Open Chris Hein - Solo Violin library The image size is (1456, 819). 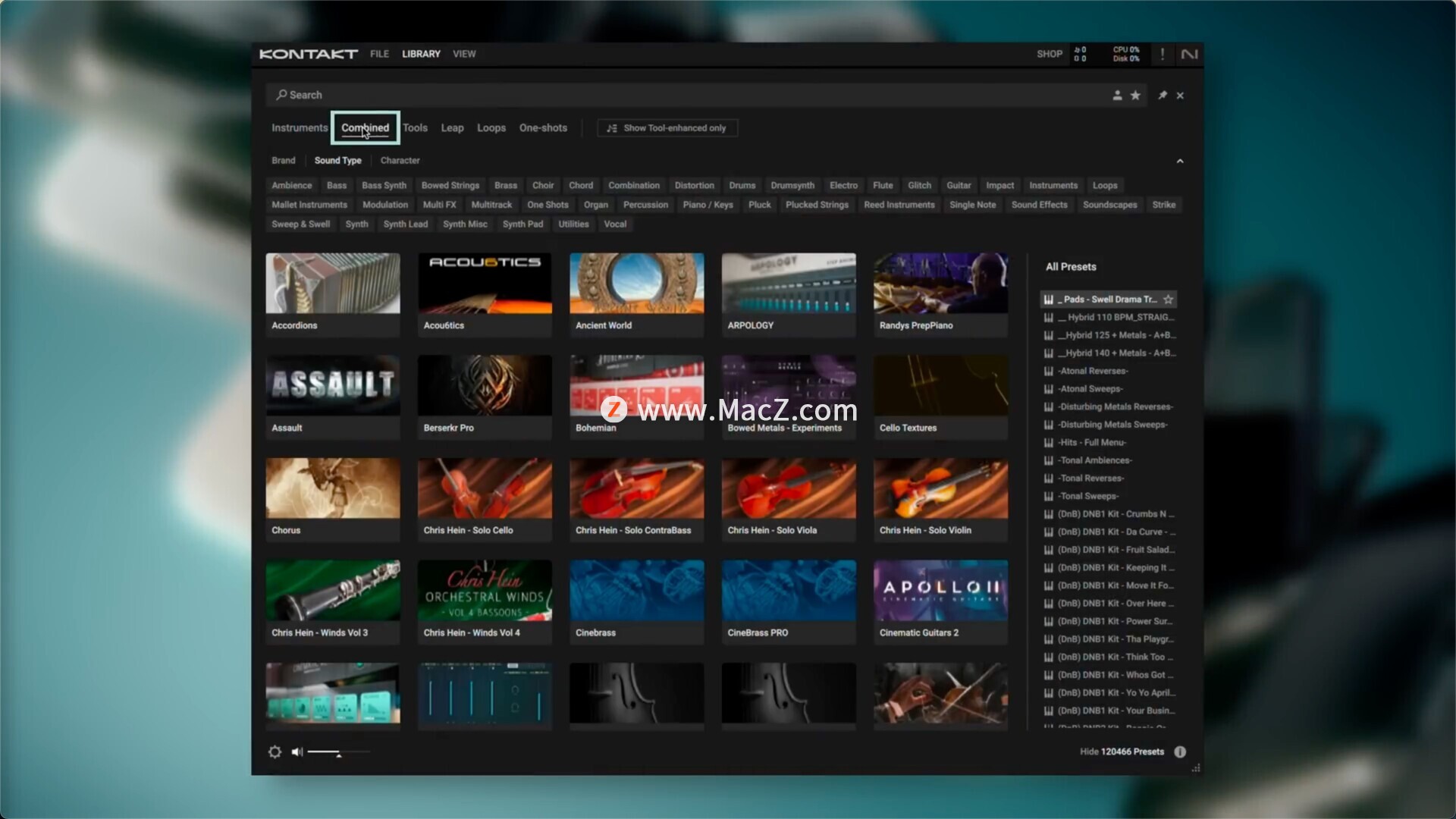[x=941, y=500]
